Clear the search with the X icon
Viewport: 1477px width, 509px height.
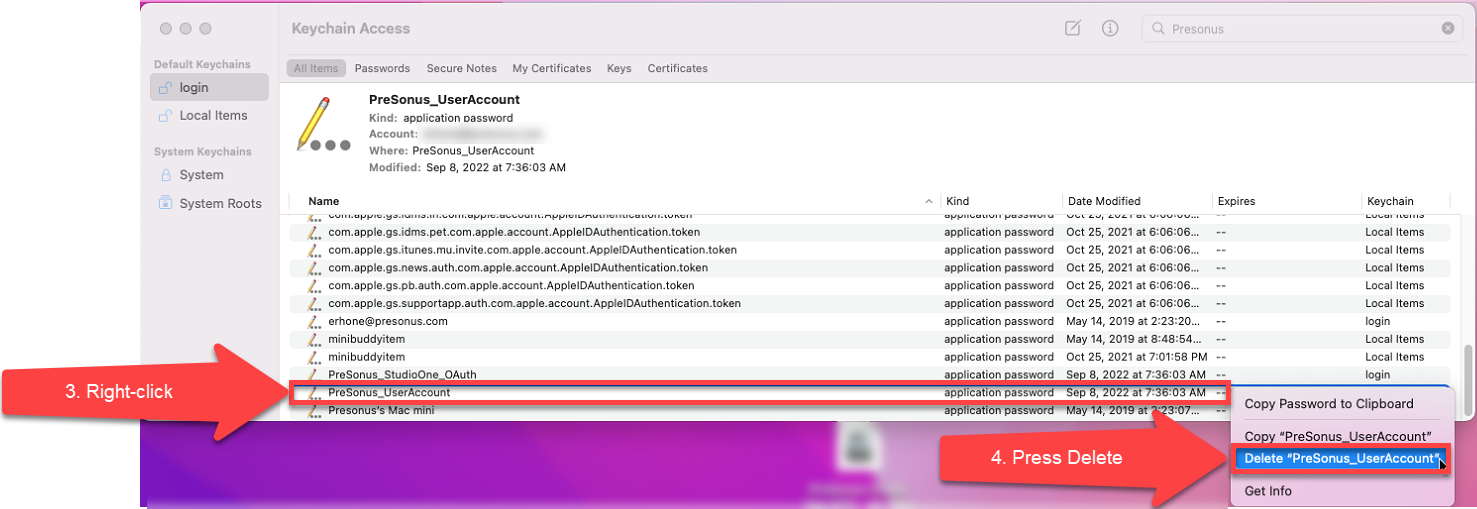tap(1447, 29)
